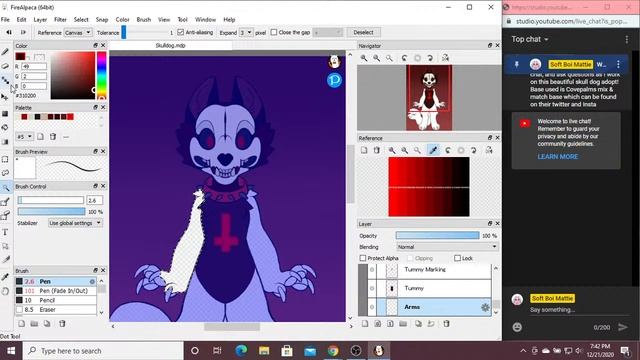Enable layer Lock checkbox
This screenshot has height=360, width=640.
(458, 258)
